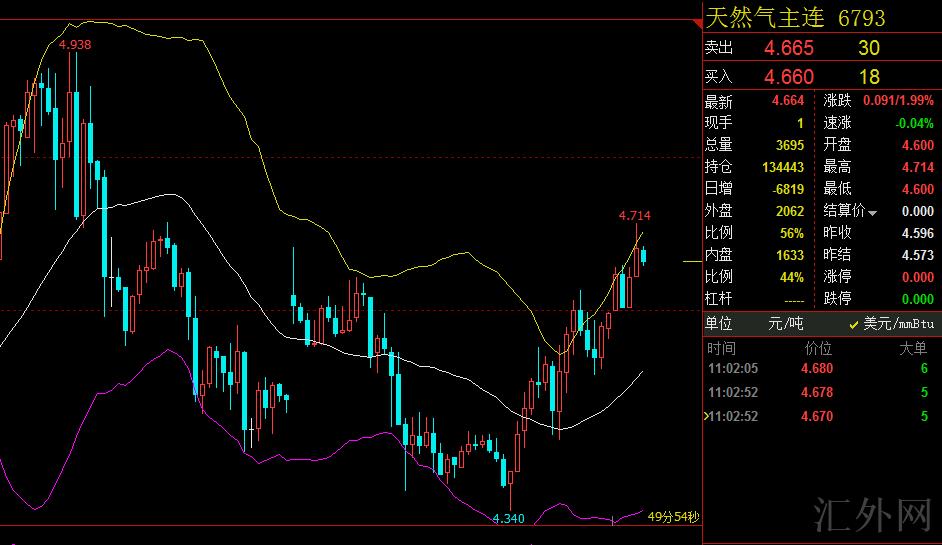
Task: Click the 卖出 price 4.665
Action: point(789,48)
